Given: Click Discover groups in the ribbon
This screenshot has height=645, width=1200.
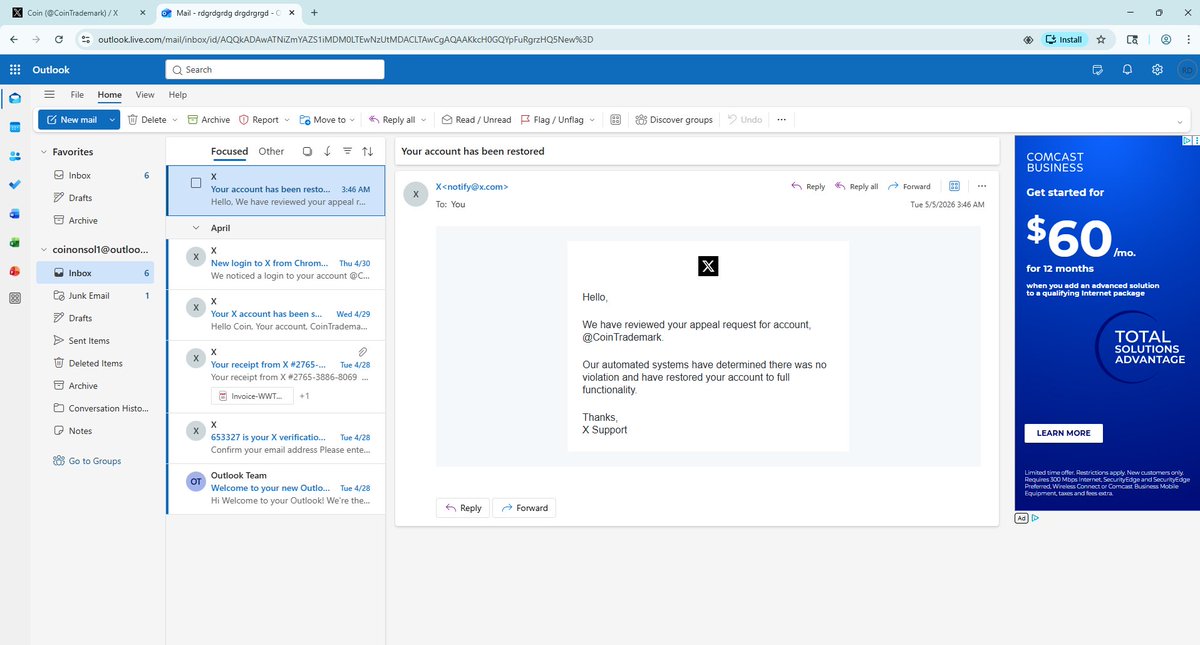Looking at the screenshot, I should pyautogui.click(x=674, y=120).
